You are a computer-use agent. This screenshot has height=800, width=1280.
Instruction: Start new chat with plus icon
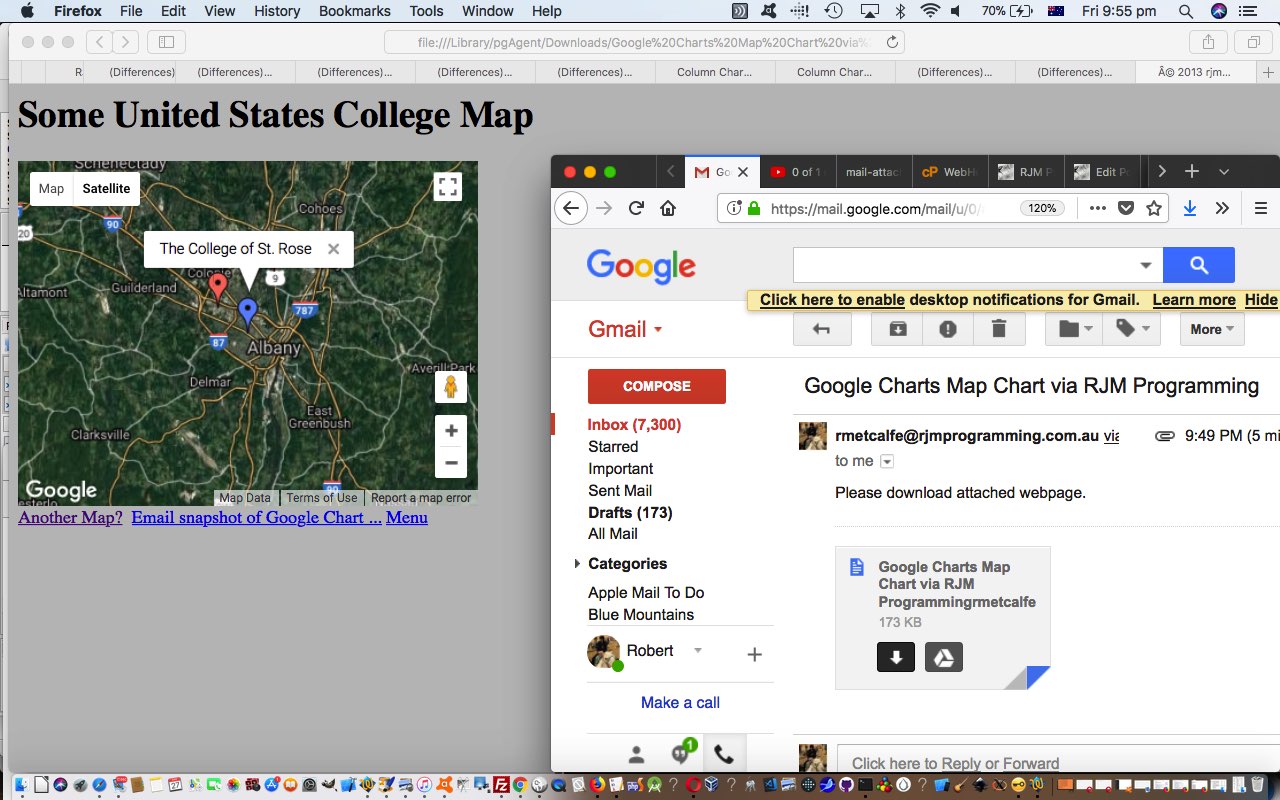coord(755,655)
